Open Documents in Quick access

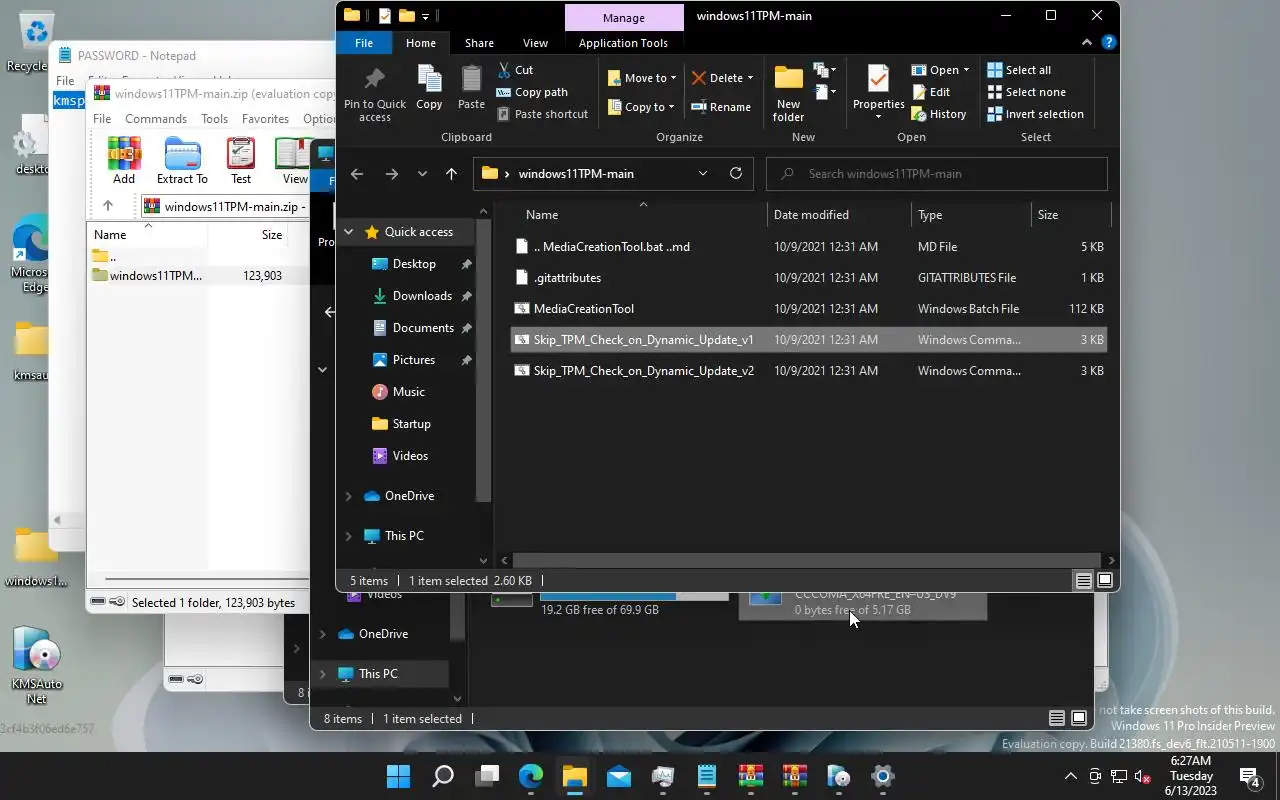pos(423,328)
